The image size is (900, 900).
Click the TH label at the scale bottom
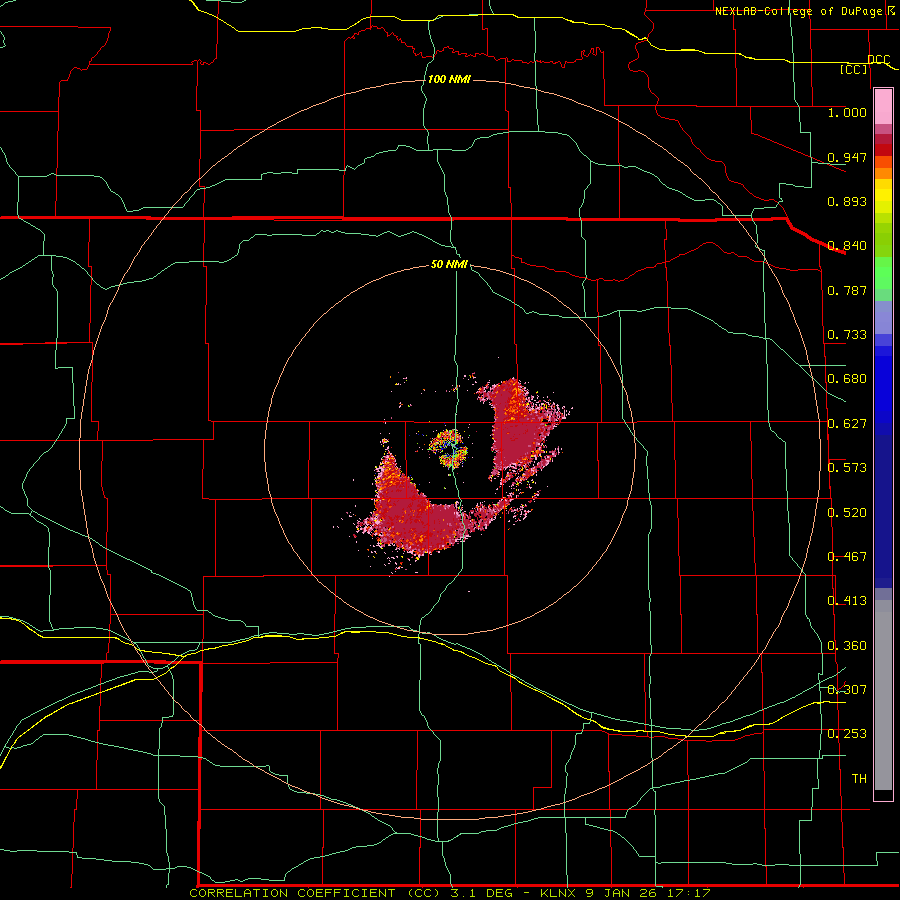point(859,778)
